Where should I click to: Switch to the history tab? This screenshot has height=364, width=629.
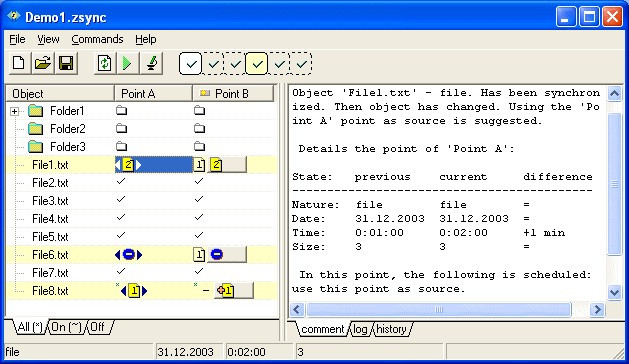392,329
